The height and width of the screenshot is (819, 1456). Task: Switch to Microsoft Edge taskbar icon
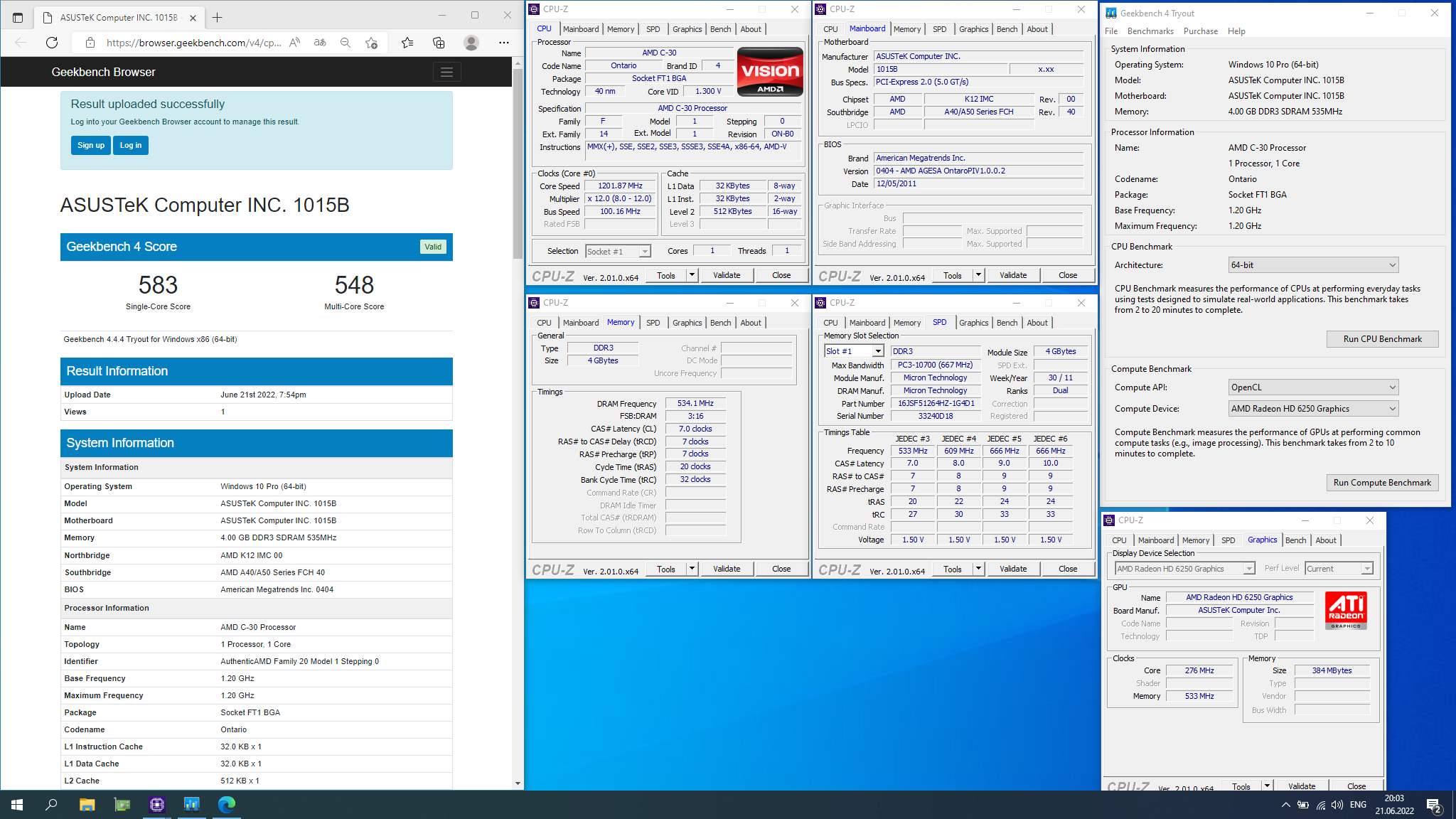227,804
